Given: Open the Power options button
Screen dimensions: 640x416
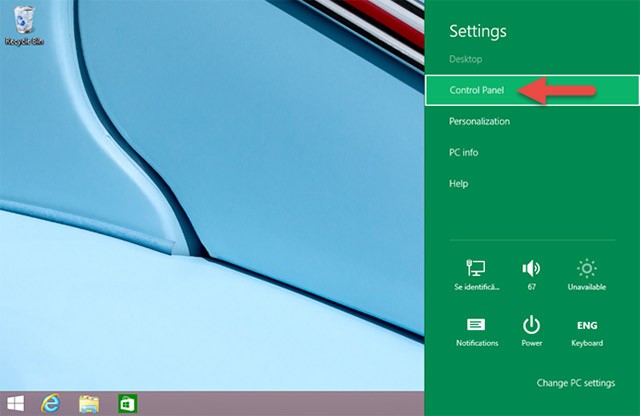Looking at the screenshot, I should (x=531, y=326).
